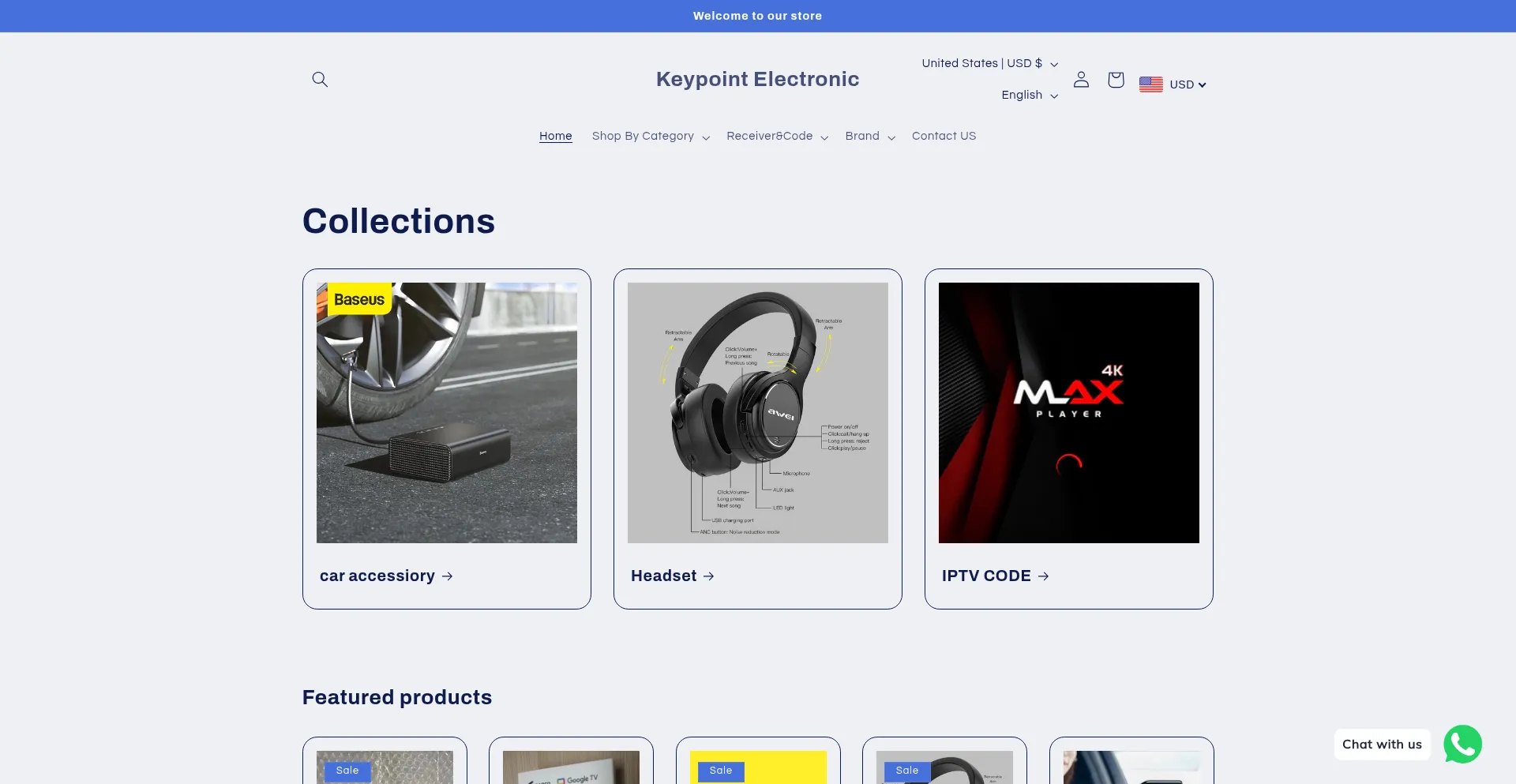Open the account login icon
Image resolution: width=1516 pixels, height=784 pixels.
1081,79
